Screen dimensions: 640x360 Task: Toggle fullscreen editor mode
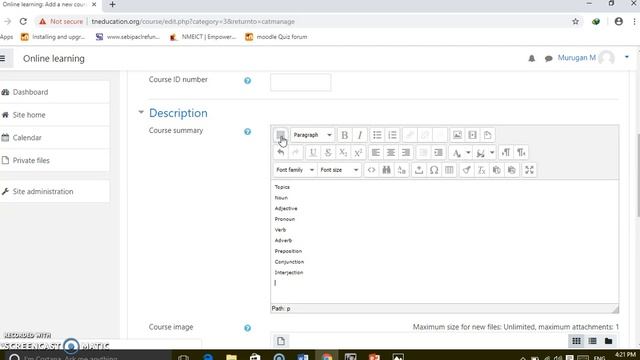click(529, 170)
